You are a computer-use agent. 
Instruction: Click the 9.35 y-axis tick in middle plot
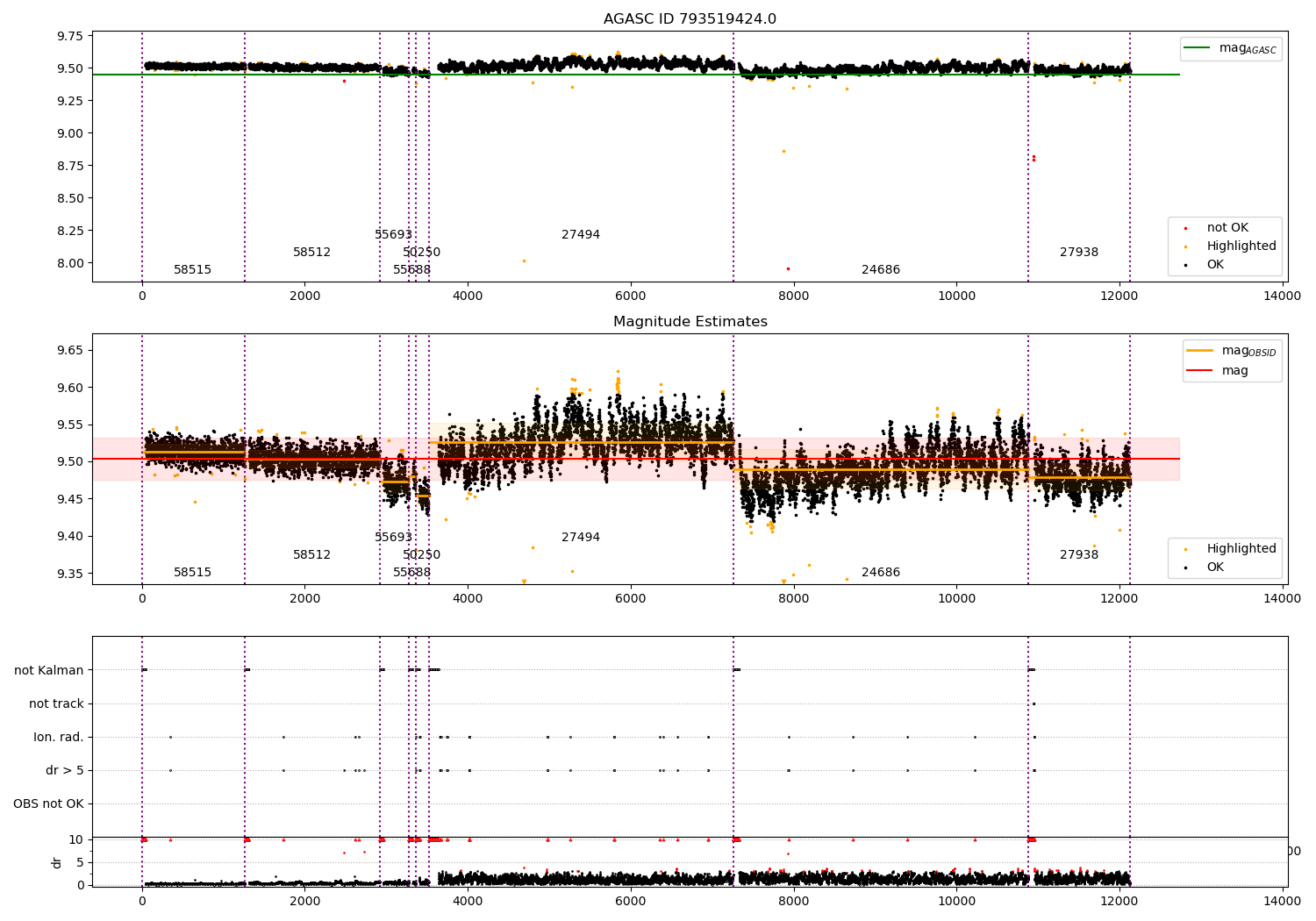69,574
